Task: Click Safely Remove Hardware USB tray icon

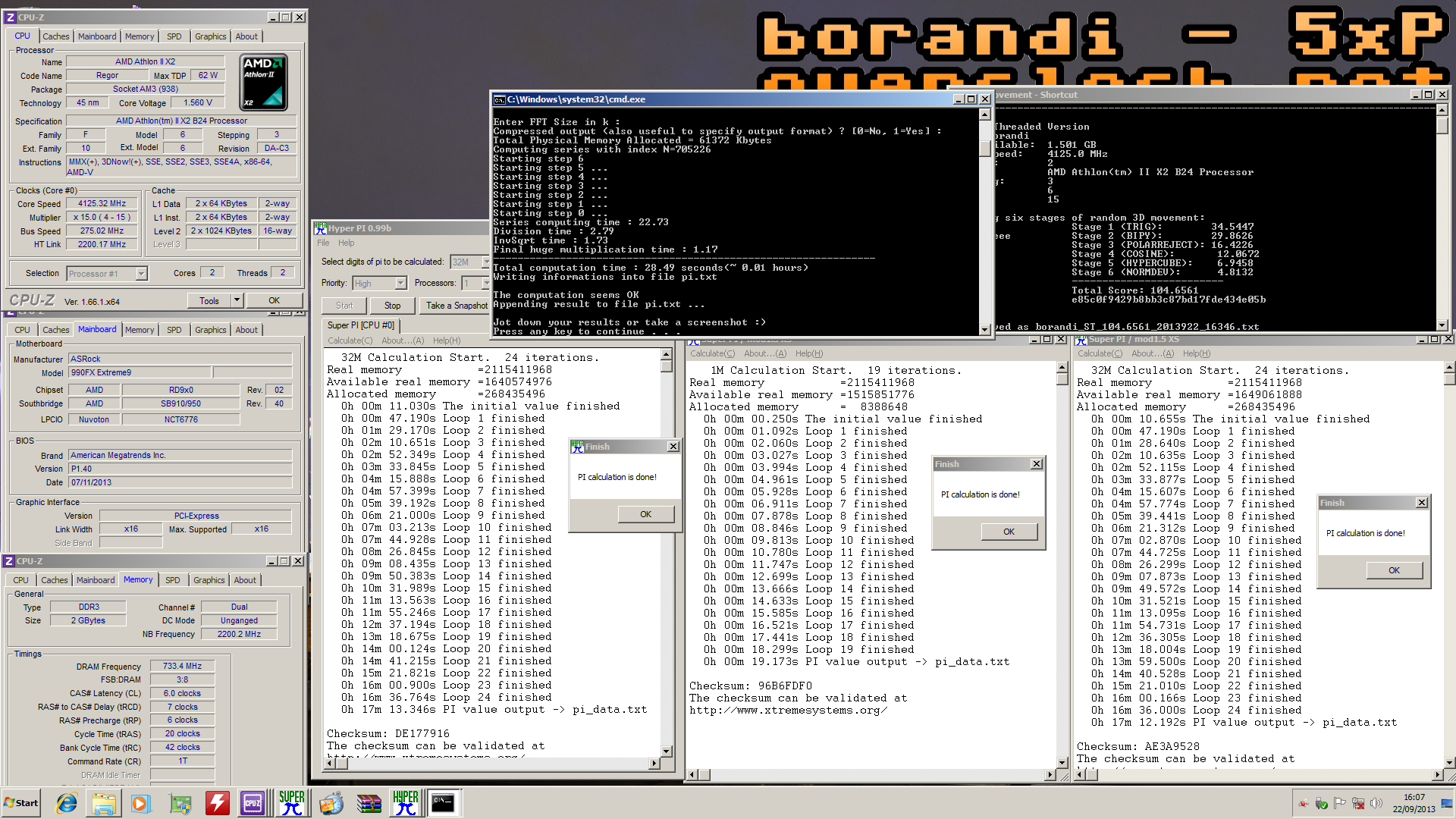Action: [x=1322, y=803]
